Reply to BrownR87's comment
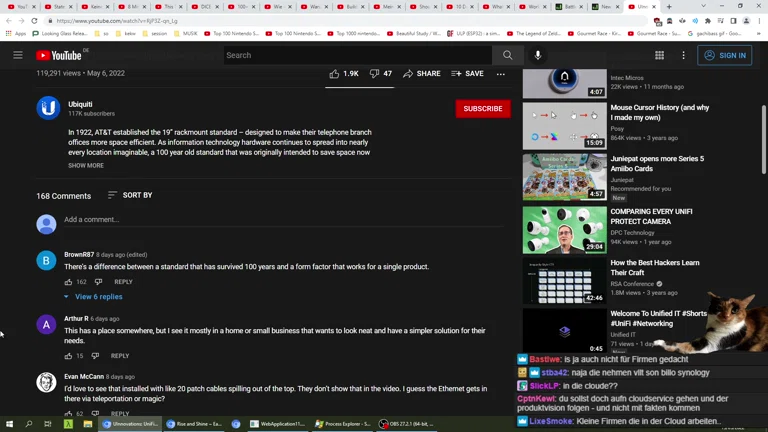The image size is (768, 432). tap(123, 282)
